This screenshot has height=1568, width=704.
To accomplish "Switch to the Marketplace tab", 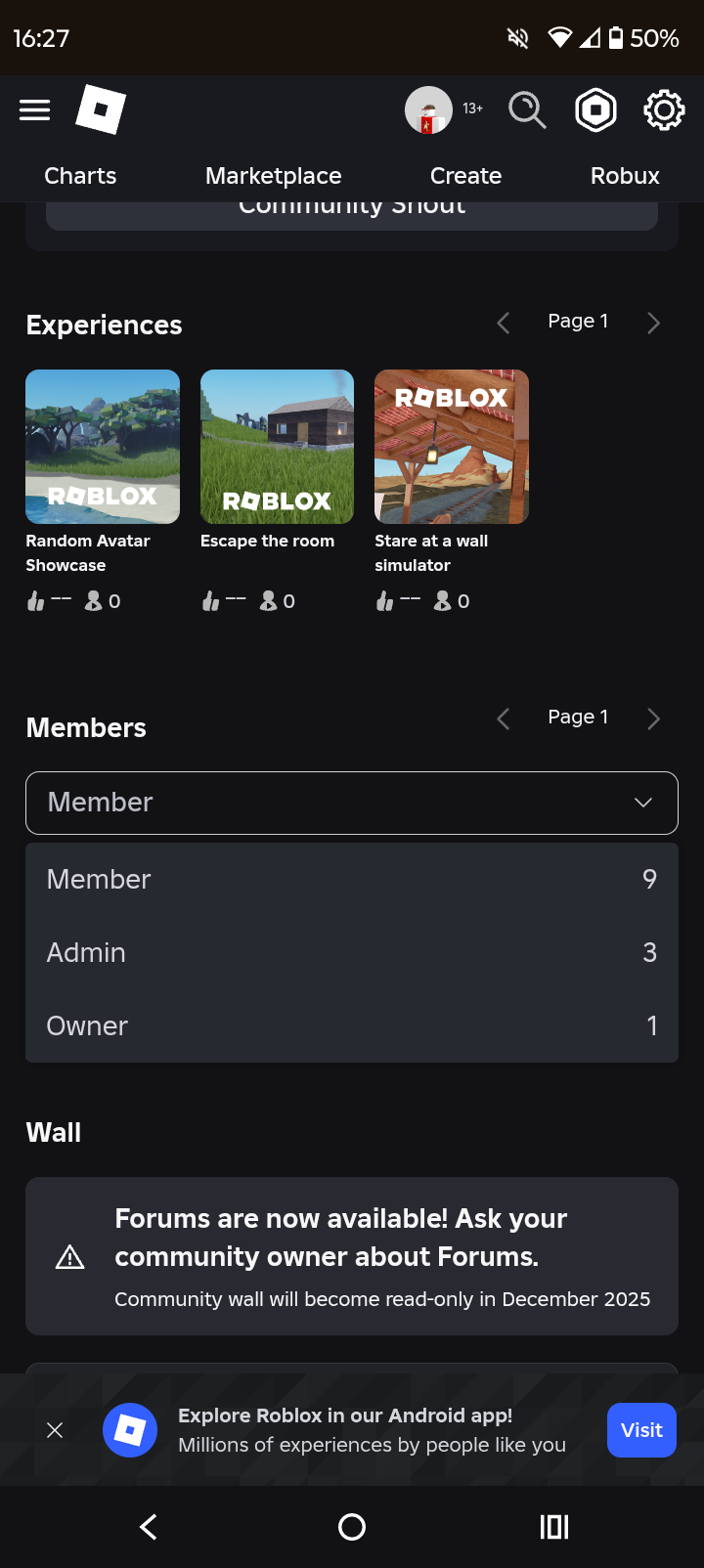I will (274, 176).
